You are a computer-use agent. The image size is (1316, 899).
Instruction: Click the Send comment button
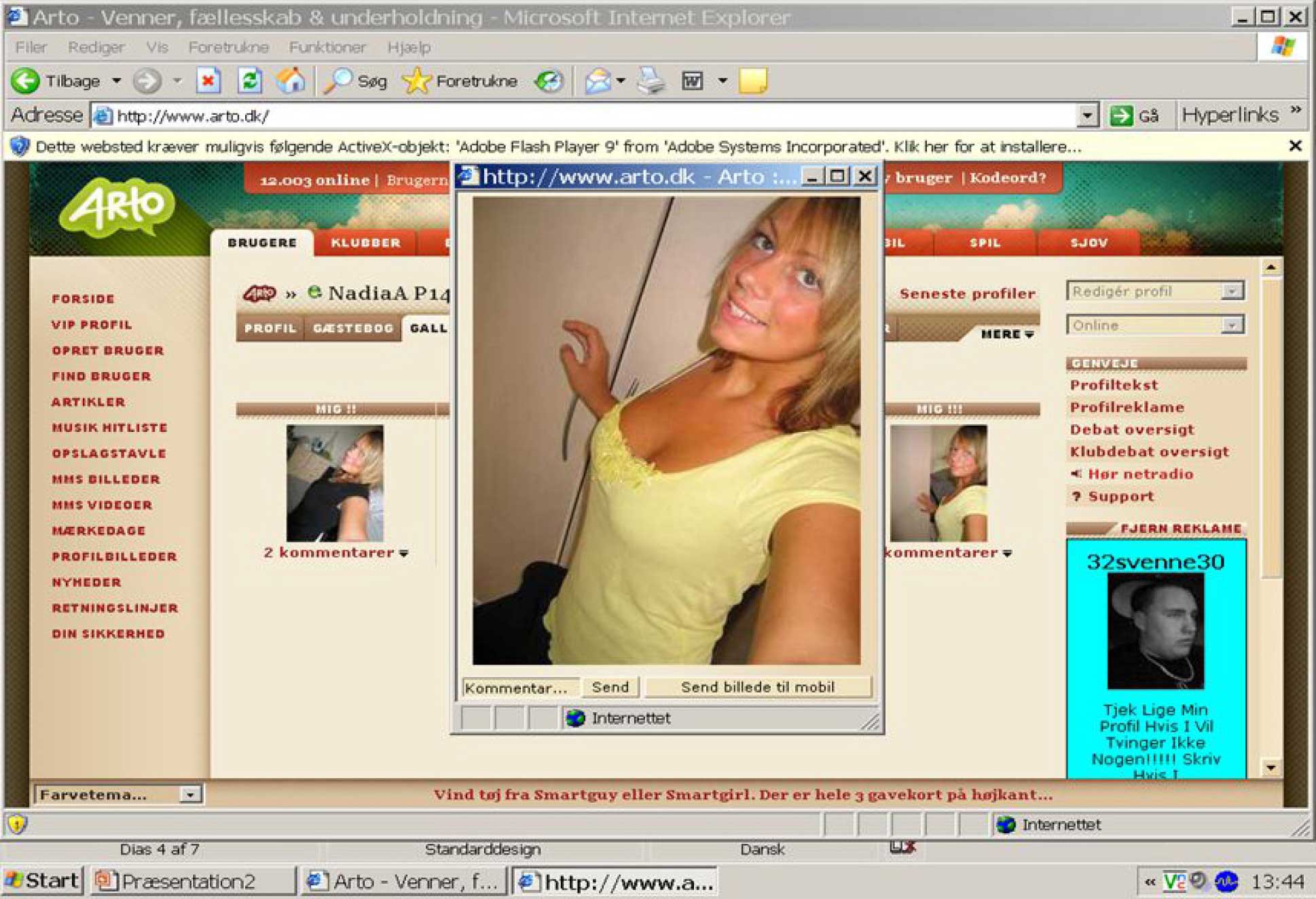coord(610,687)
